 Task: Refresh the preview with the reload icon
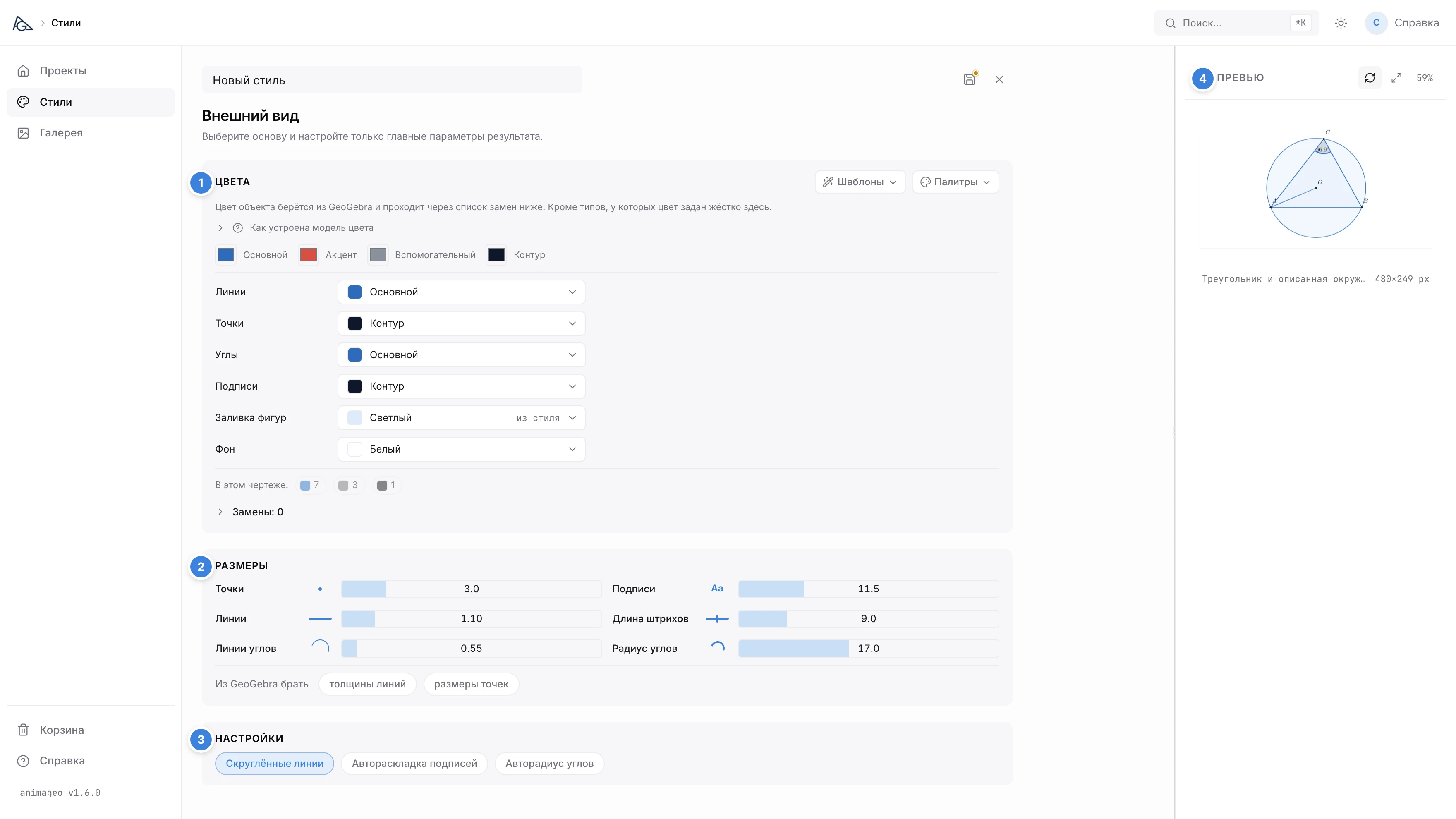tap(1370, 78)
